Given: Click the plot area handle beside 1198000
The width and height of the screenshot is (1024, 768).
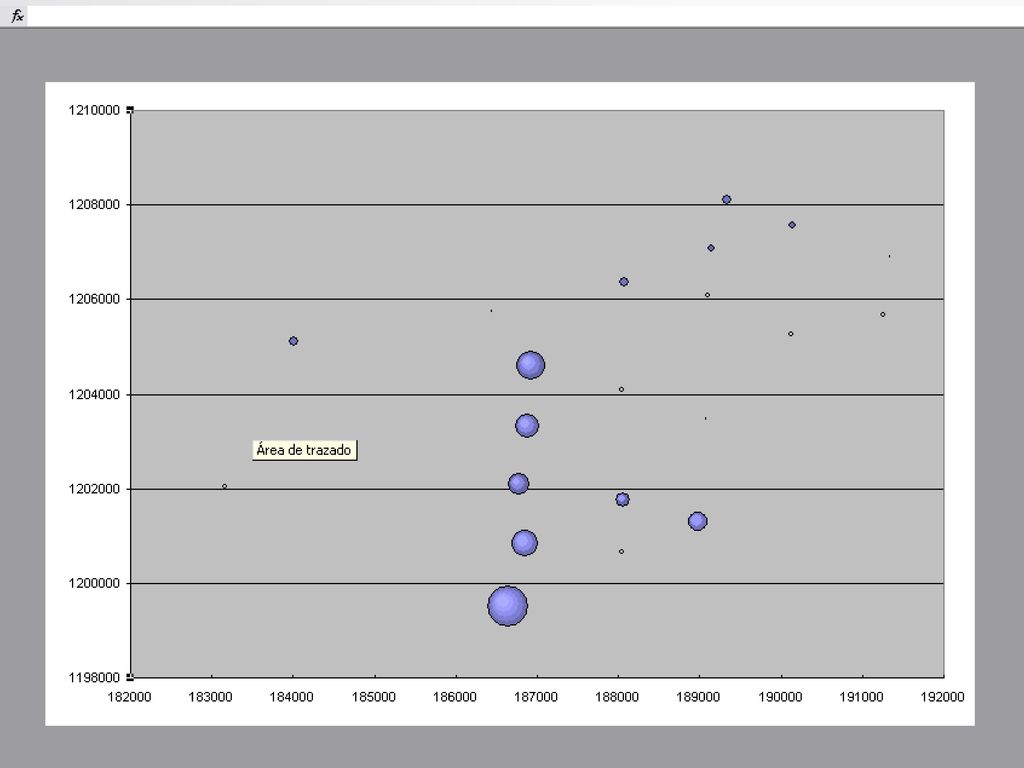Looking at the screenshot, I should point(130,677).
